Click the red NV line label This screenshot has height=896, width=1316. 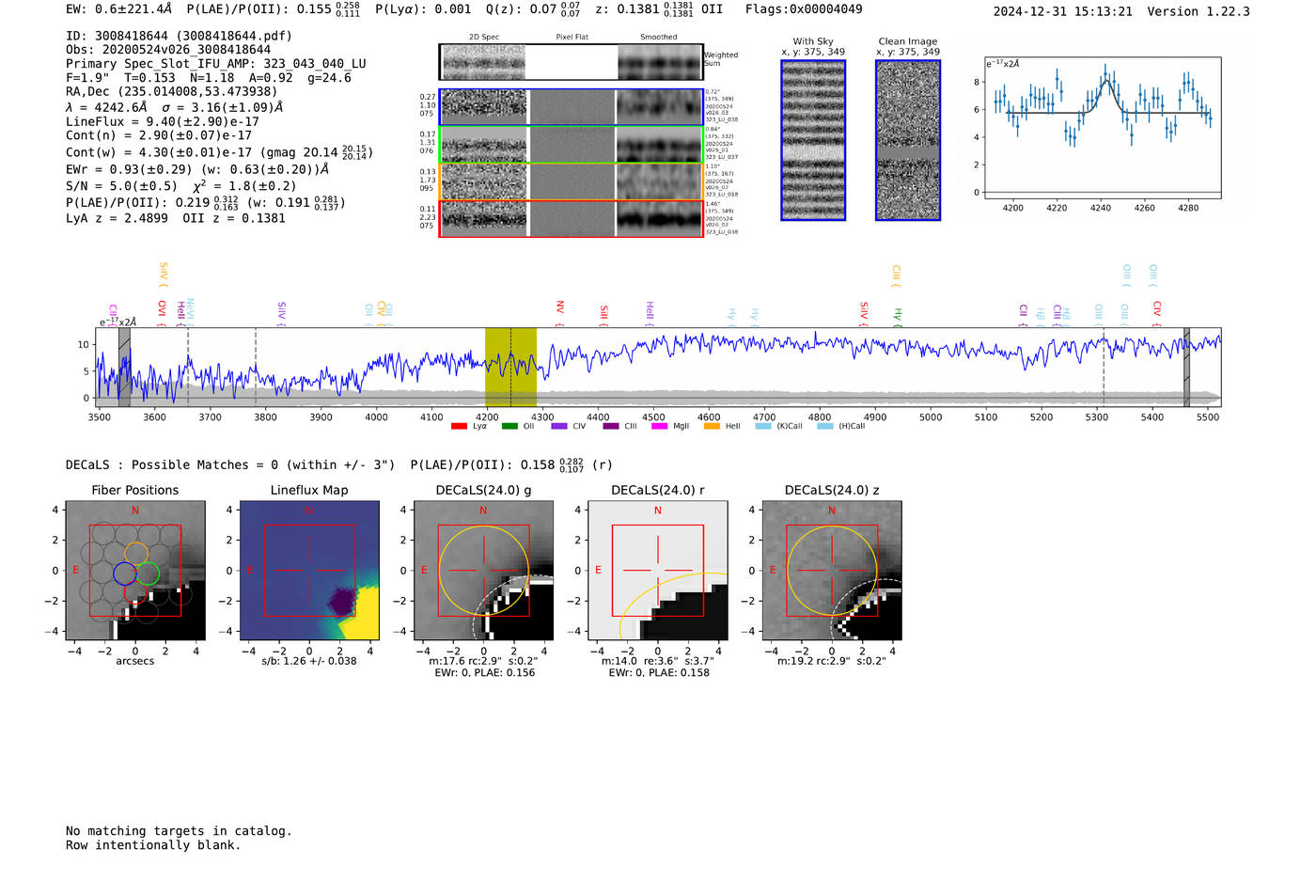click(x=560, y=307)
